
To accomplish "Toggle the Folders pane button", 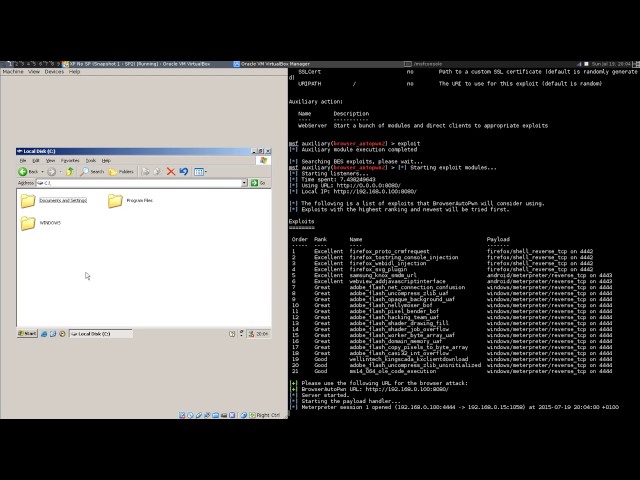I will pos(121,172).
